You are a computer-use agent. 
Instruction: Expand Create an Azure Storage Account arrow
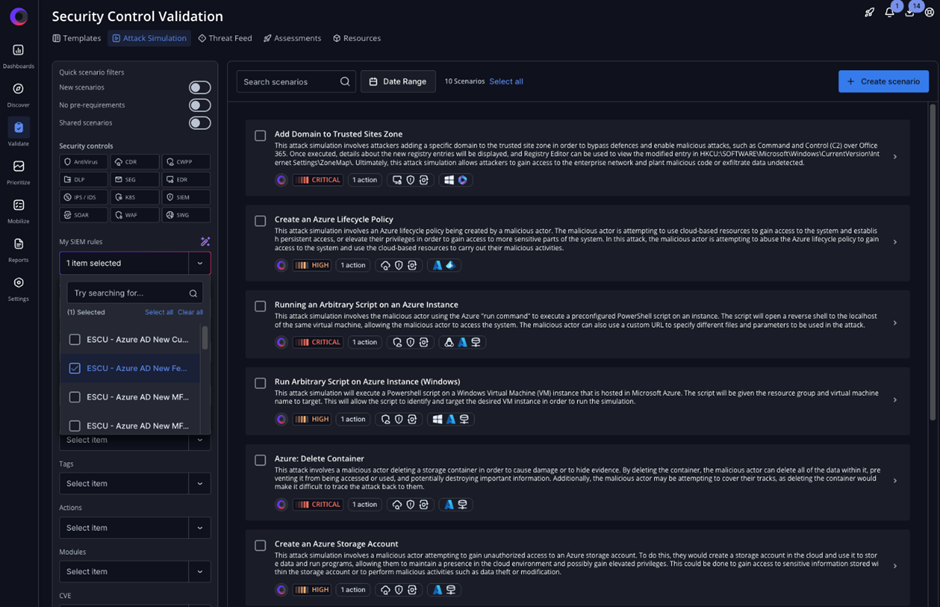[895, 566]
